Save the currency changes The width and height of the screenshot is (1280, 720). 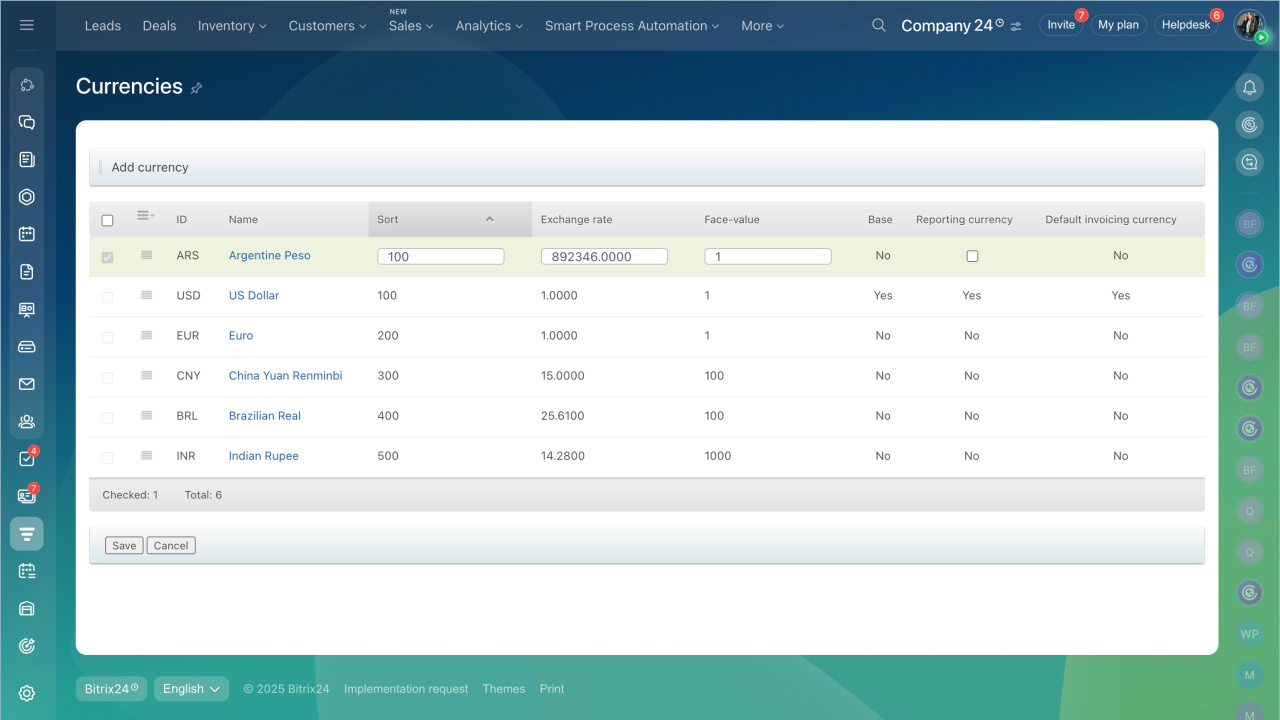click(124, 546)
